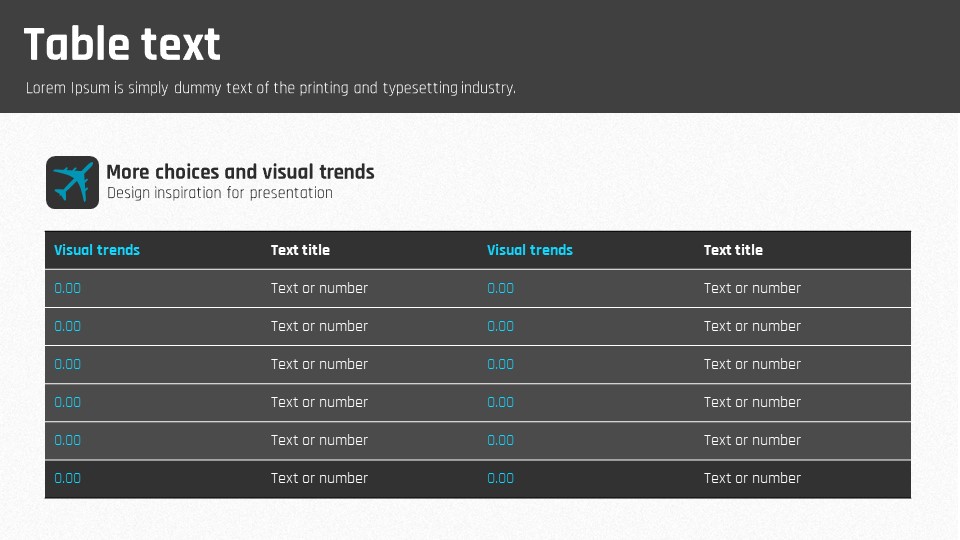Click first-row "Text or number" in last column

click(752, 288)
